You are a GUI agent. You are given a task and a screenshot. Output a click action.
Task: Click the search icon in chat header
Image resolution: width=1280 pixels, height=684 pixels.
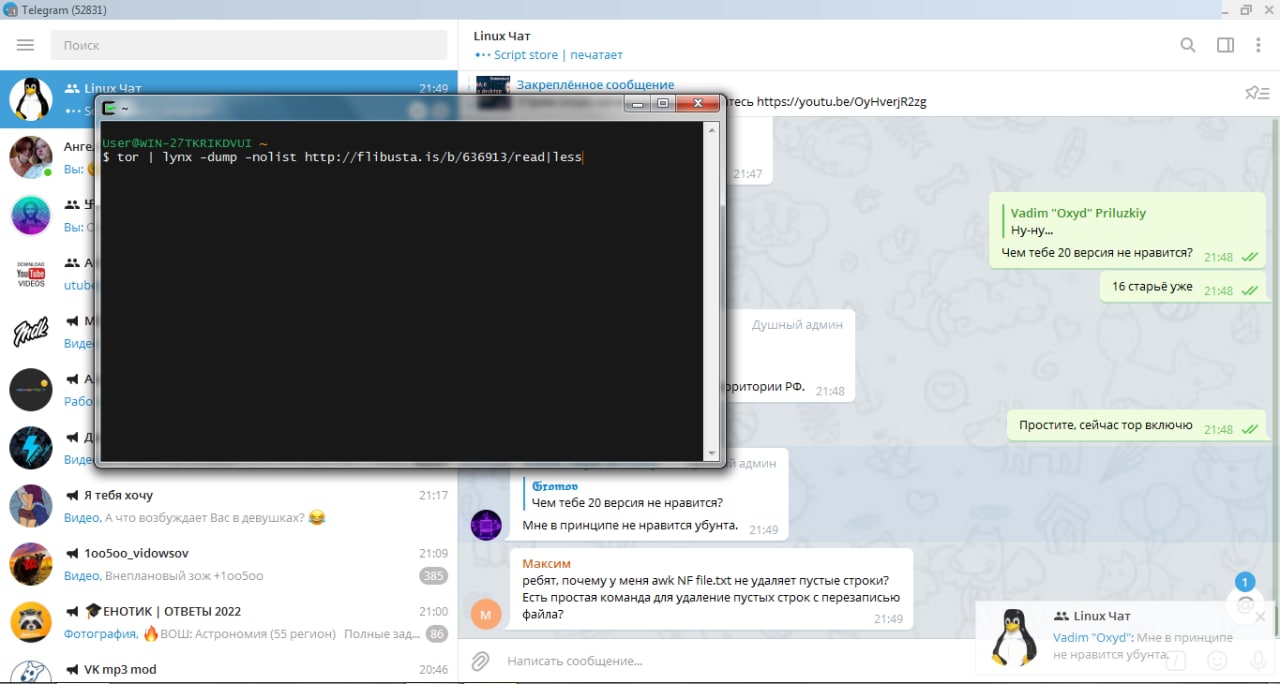click(1188, 45)
